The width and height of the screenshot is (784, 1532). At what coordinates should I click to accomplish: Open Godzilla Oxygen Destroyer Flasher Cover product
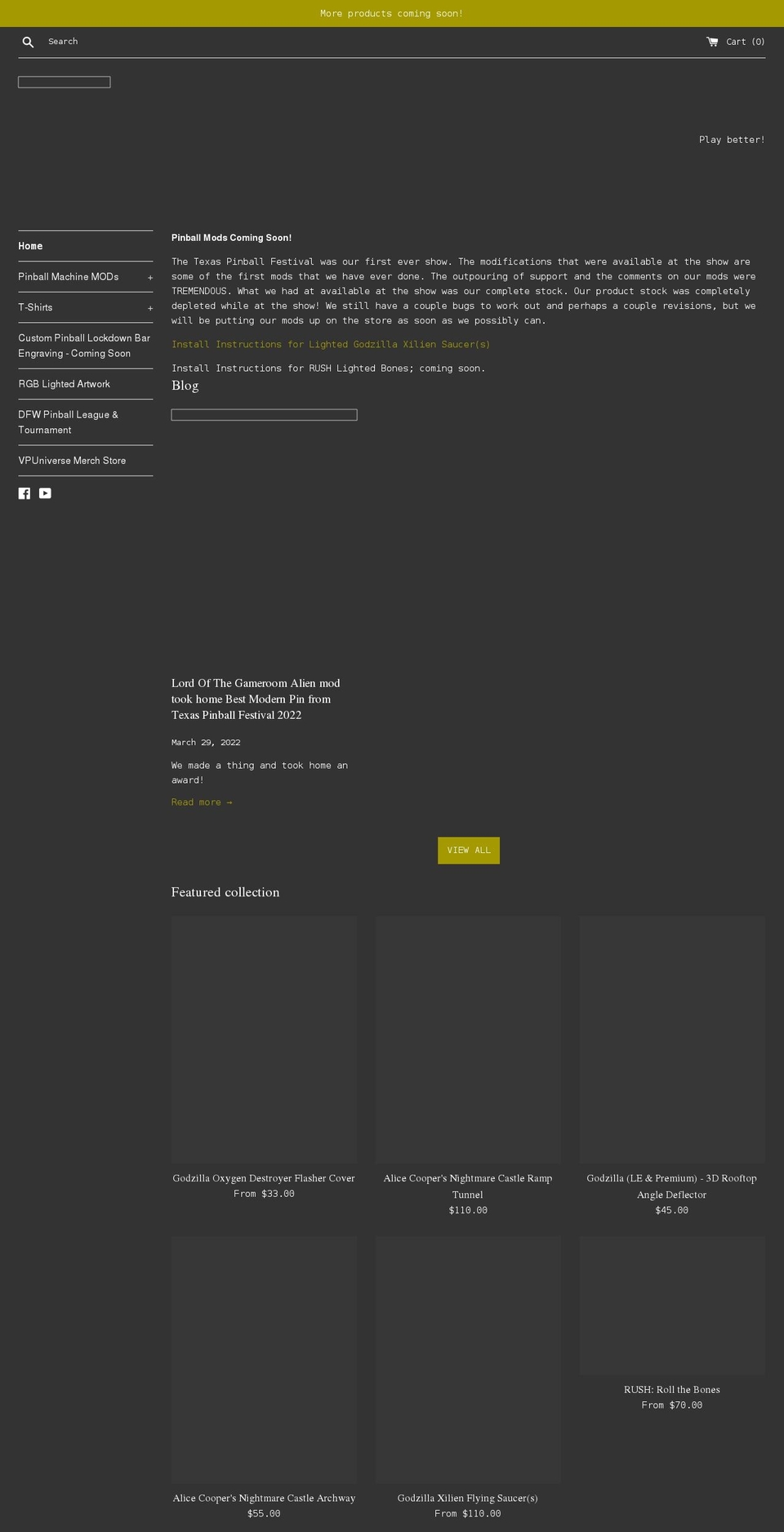point(264,1178)
